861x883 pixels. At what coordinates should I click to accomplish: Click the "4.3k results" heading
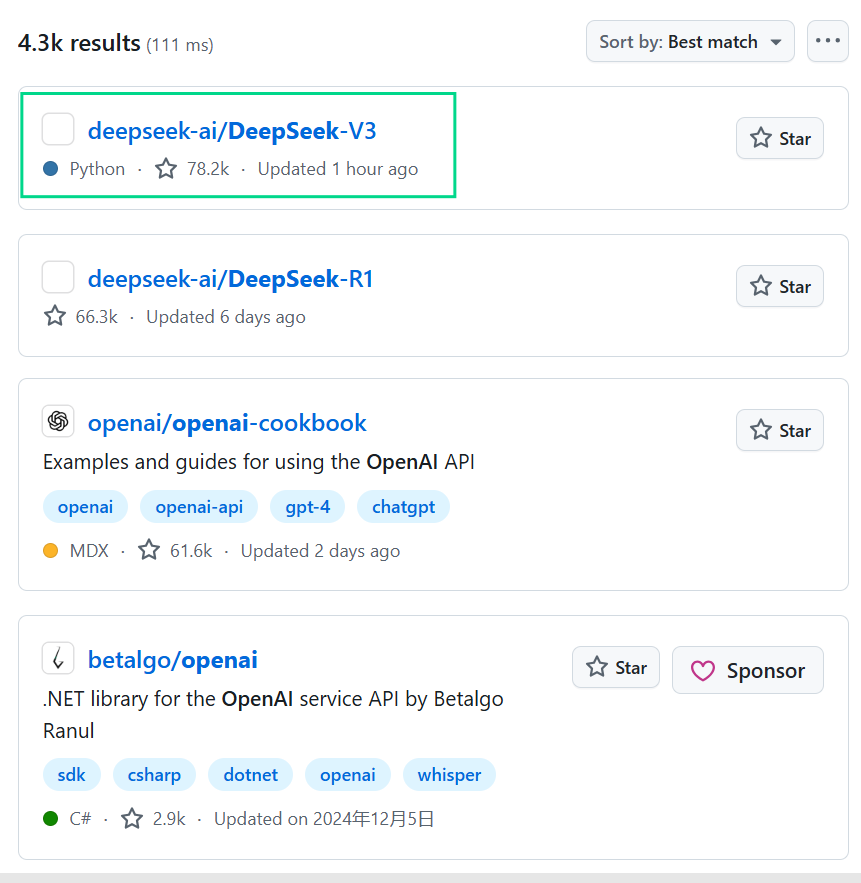(79, 43)
